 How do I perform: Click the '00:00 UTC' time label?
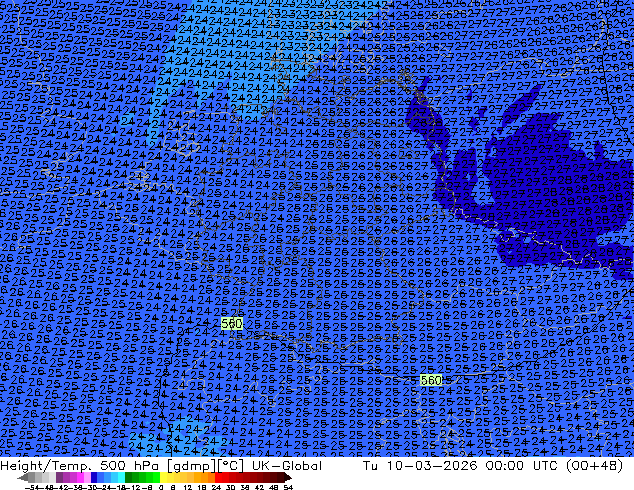(x=522, y=465)
